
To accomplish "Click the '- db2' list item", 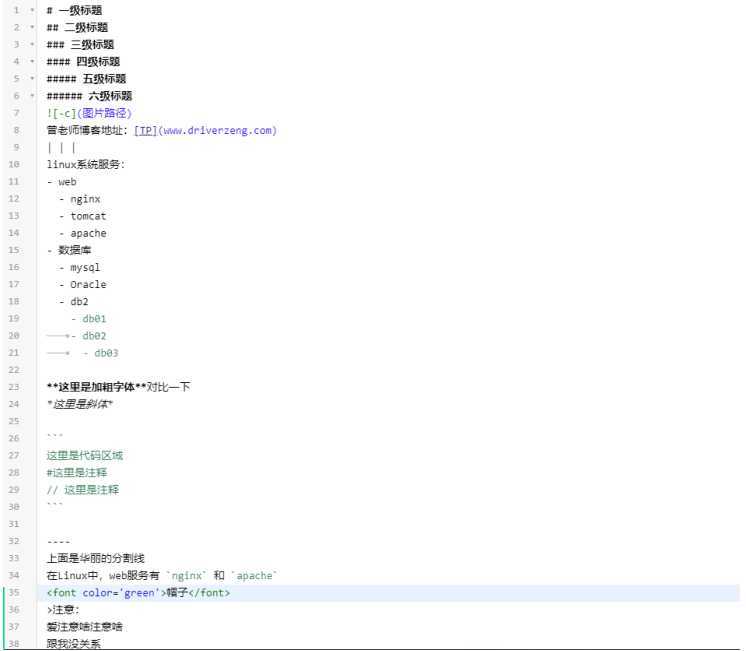I will [x=73, y=302].
